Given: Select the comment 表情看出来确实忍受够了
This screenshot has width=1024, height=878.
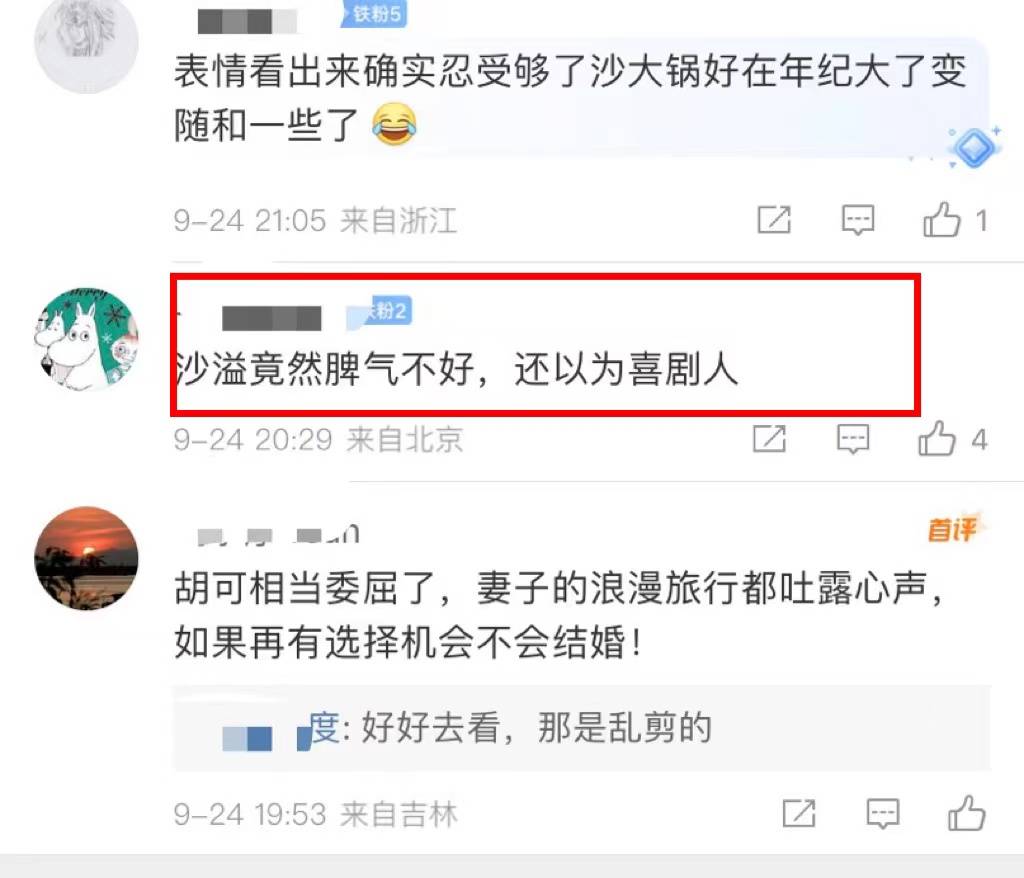Looking at the screenshot, I should 569,98.
